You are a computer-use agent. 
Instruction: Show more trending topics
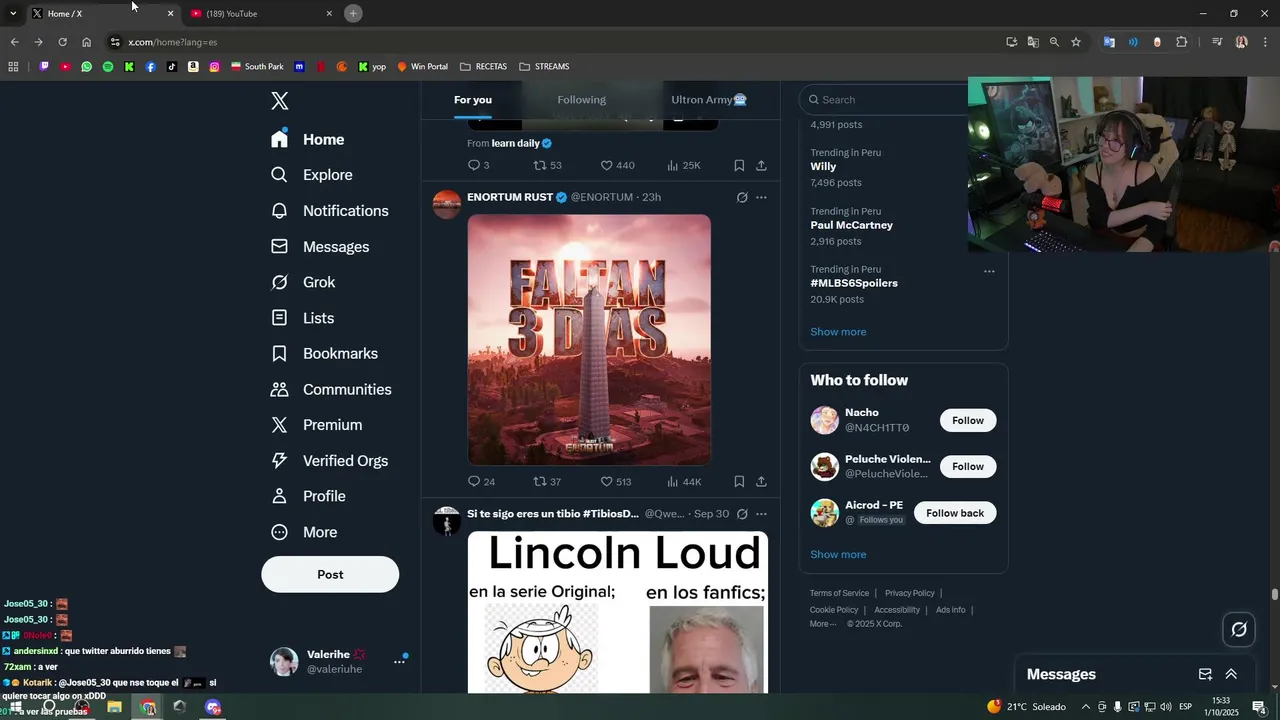[x=838, y=332]
